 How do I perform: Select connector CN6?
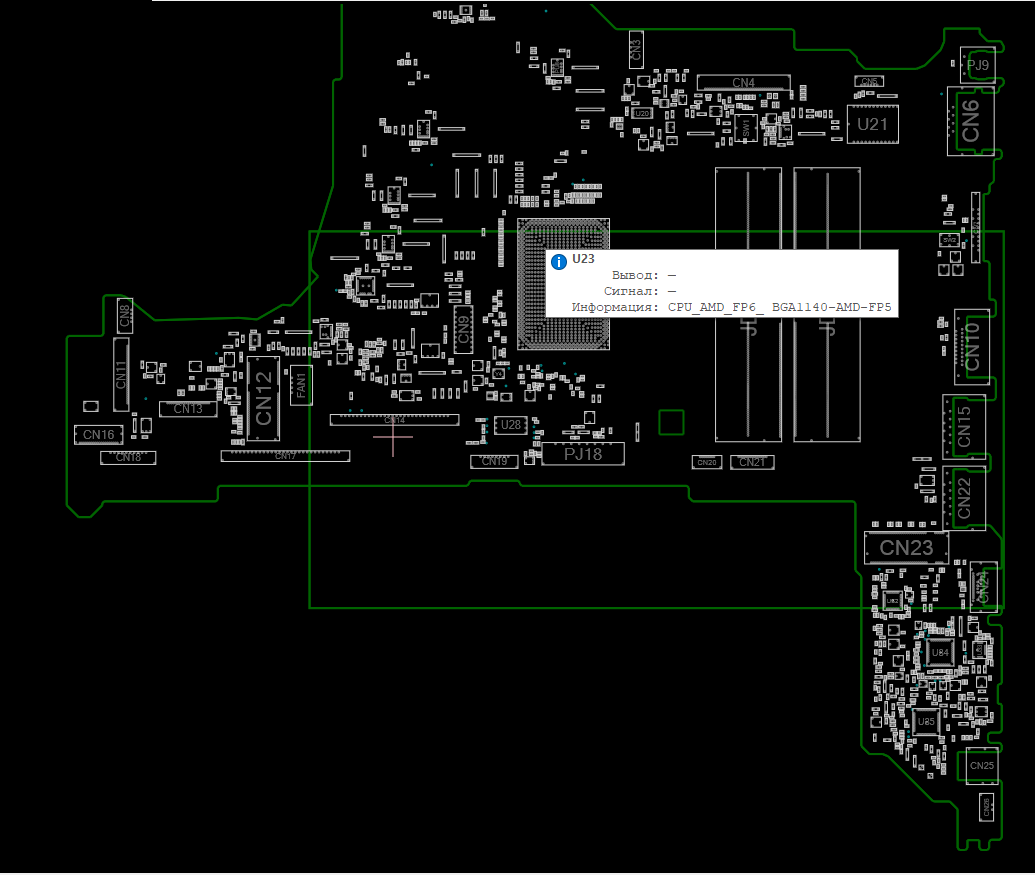970,121
